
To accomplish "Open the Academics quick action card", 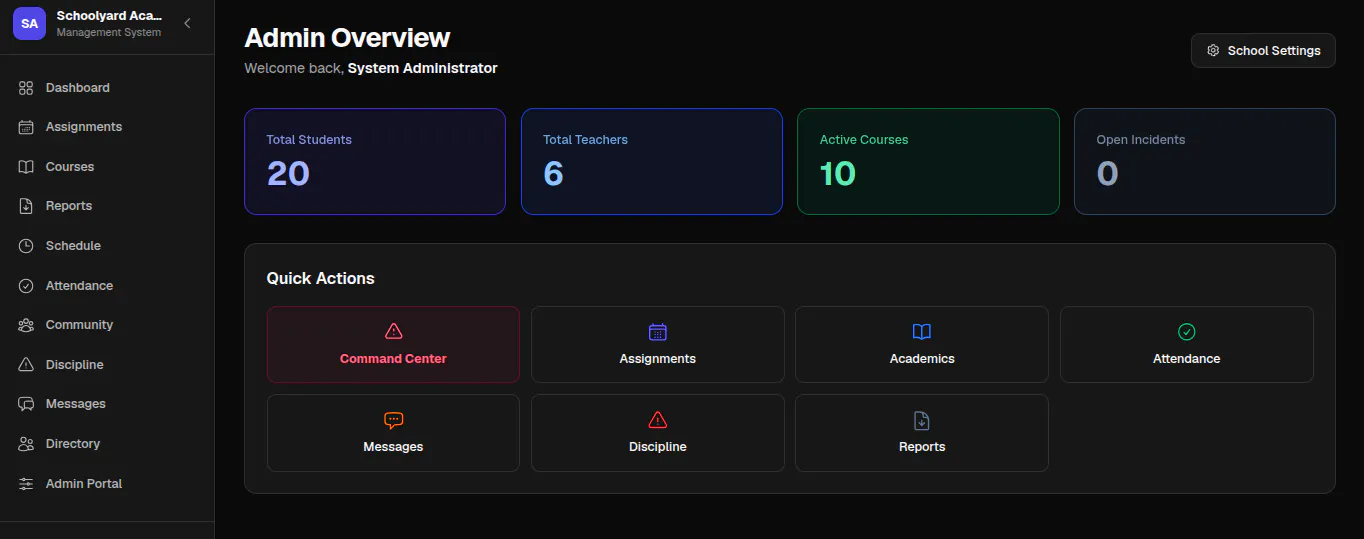I will [x=922, y=344].
